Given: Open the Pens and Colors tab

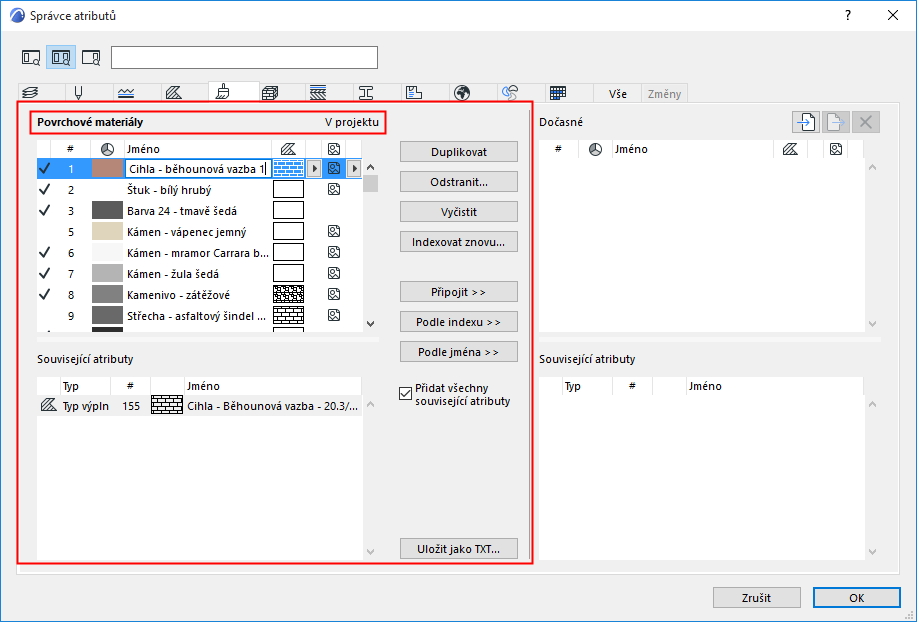Looking at the screenshot, I should coord(78,93).
